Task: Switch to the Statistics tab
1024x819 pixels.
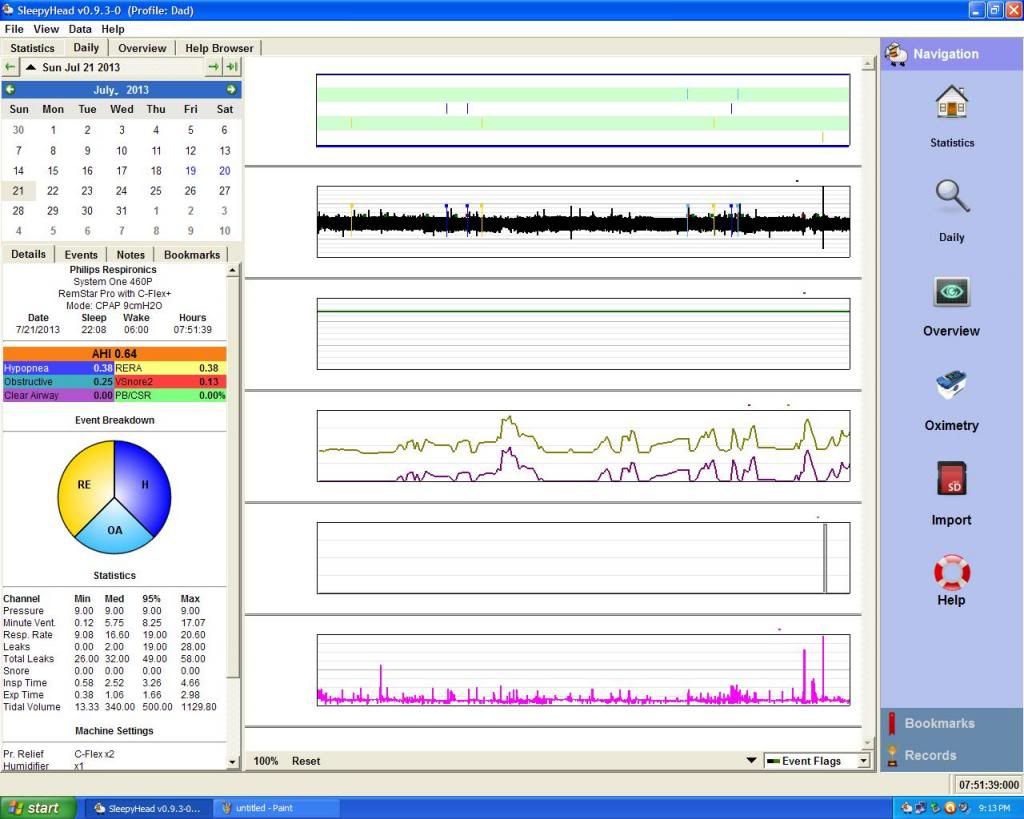Action: click(33, 48)
